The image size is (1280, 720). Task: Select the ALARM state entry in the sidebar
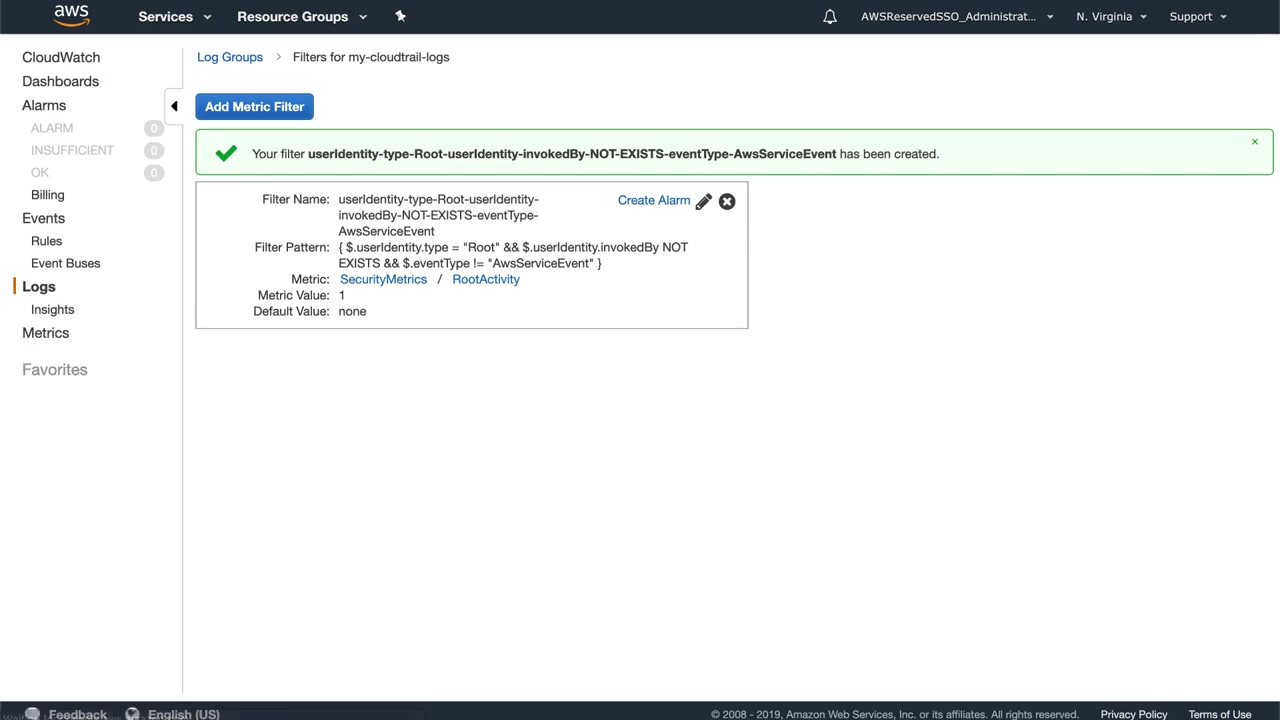[52, 128]
